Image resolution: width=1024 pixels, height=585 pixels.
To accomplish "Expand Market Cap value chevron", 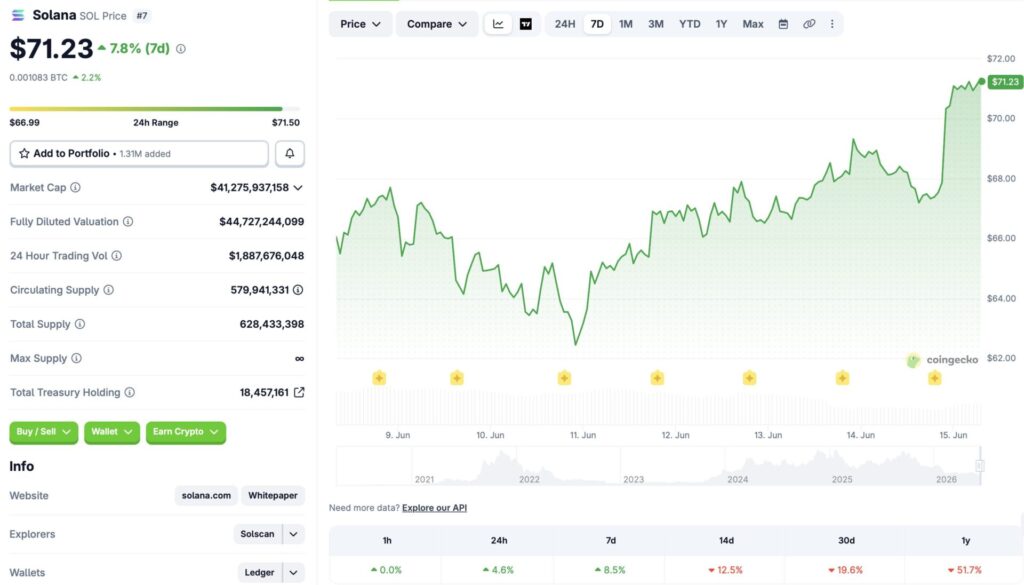I will click(298, 188).
